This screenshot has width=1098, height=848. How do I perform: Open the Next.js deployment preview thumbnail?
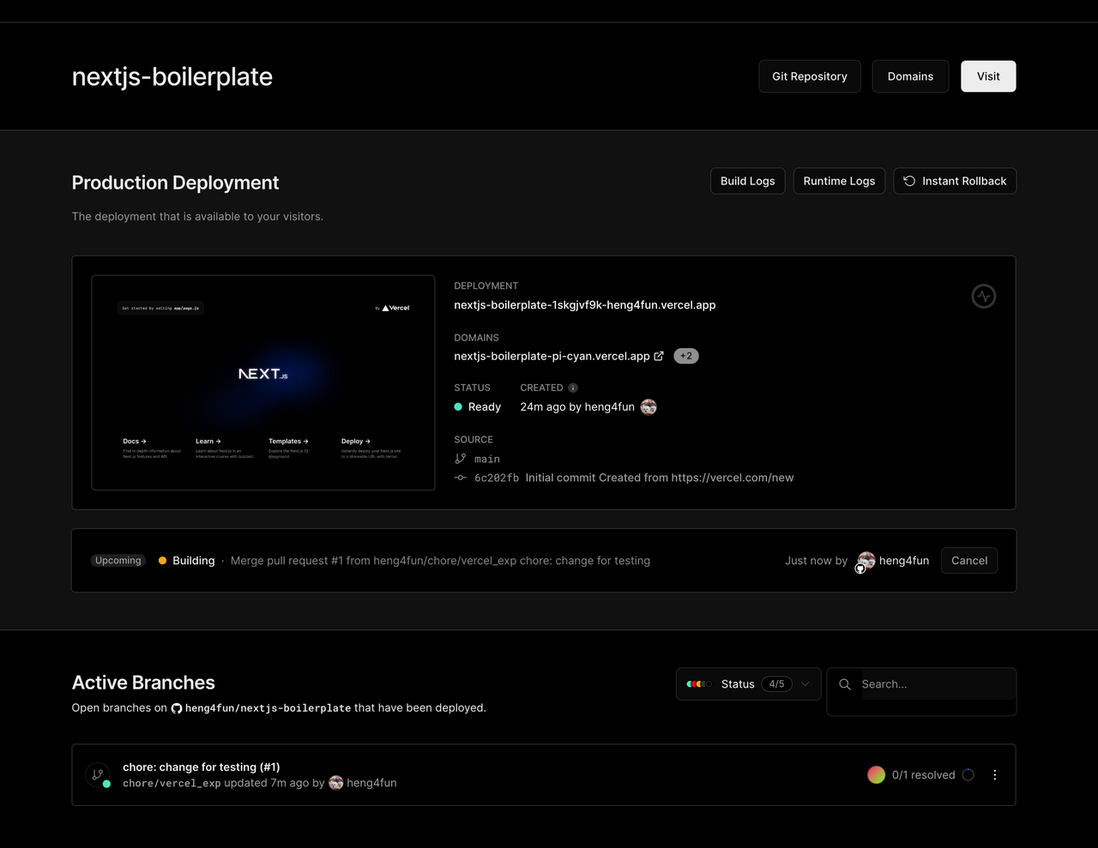[263, 382]
